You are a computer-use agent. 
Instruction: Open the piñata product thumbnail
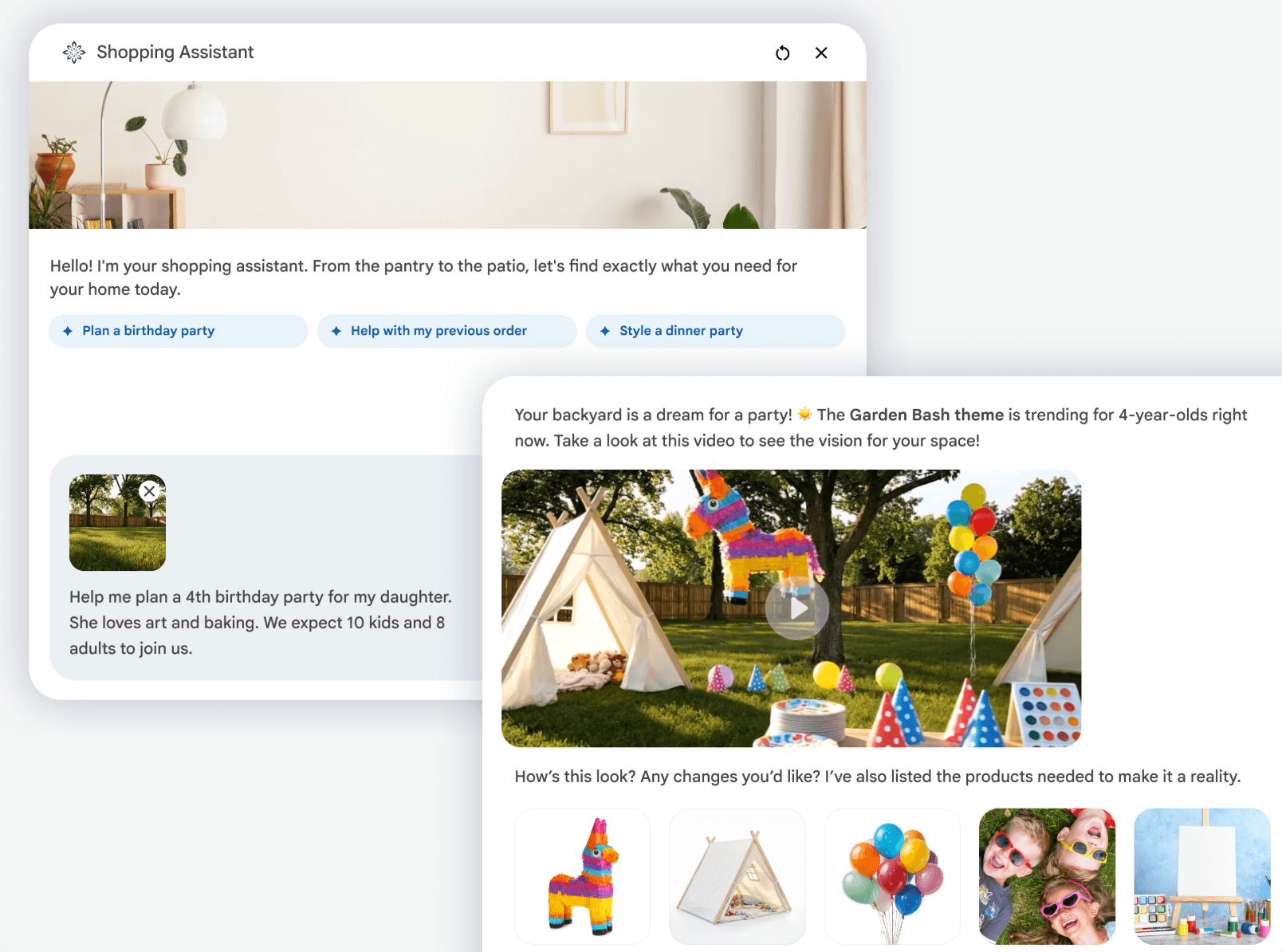583,876
